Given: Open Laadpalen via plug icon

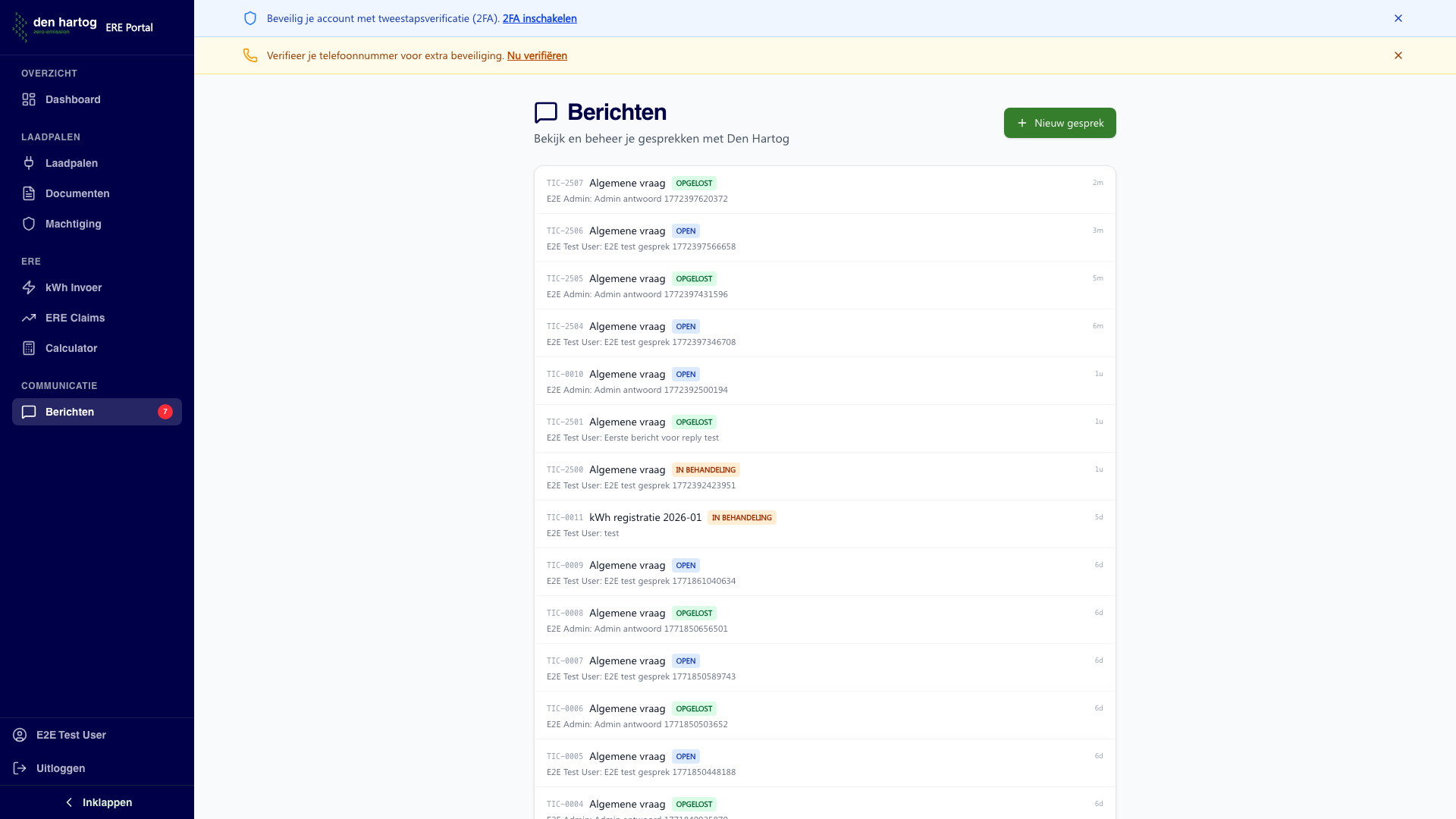Looking at the screenshot, I should (29, 163).
